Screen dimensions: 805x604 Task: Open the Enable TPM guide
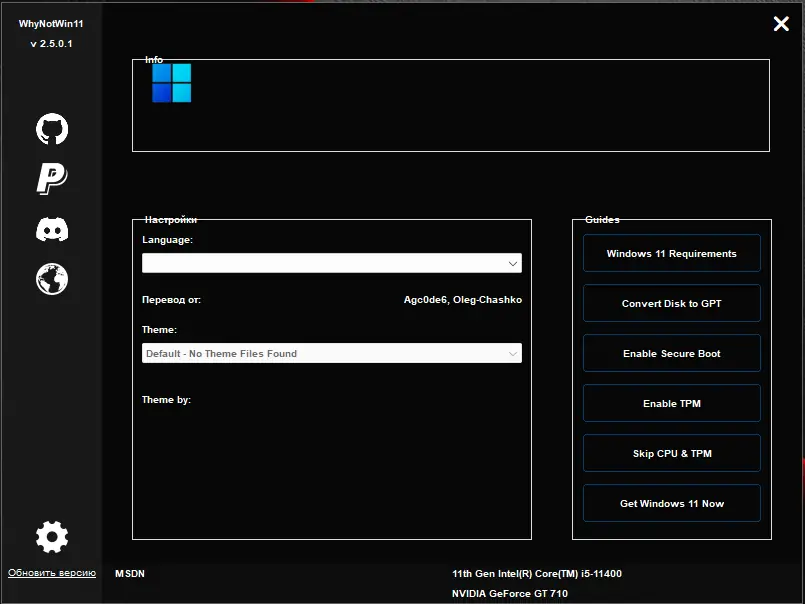tap(672, 403)
